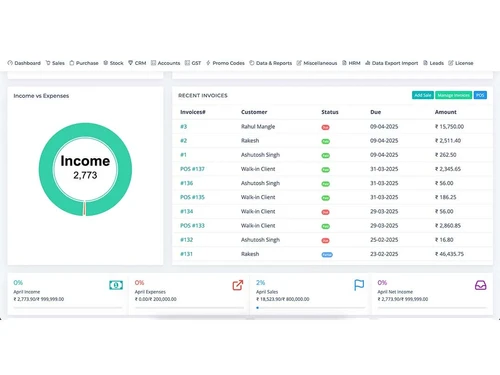Click the April Expenses external-link icon
This screenshot has height=375, width=500.
pyautogui.click(x=238, y=285)
